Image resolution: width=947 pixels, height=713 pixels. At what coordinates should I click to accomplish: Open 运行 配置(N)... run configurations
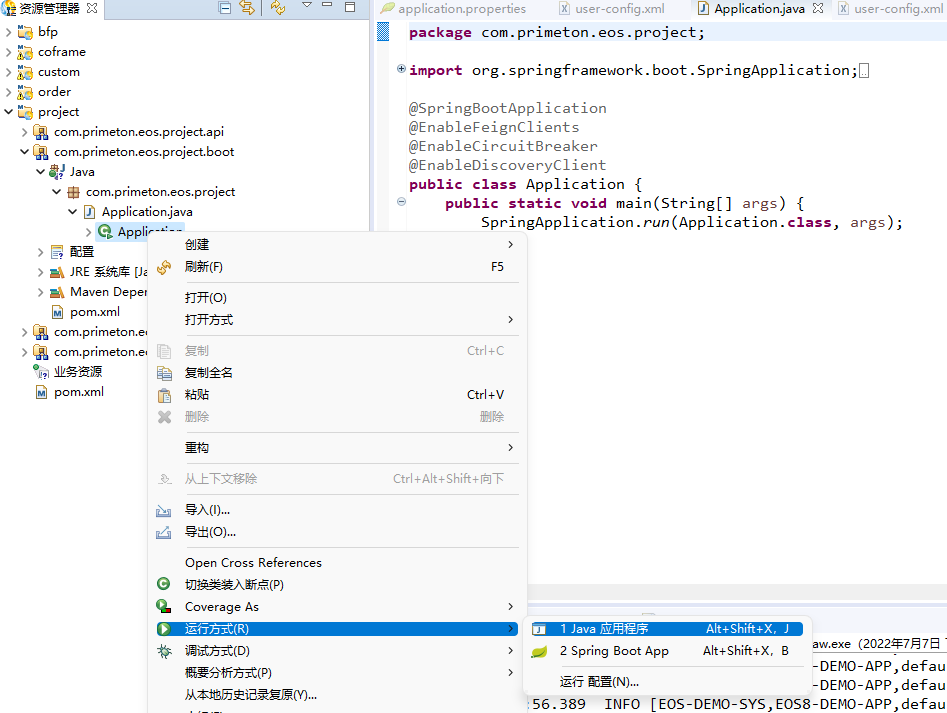click(x=599, y=682)
